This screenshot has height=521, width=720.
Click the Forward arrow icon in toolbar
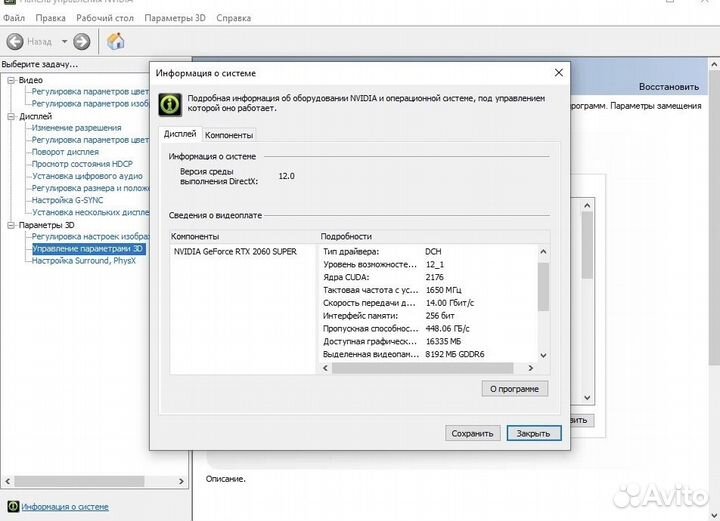pos(82,41)
